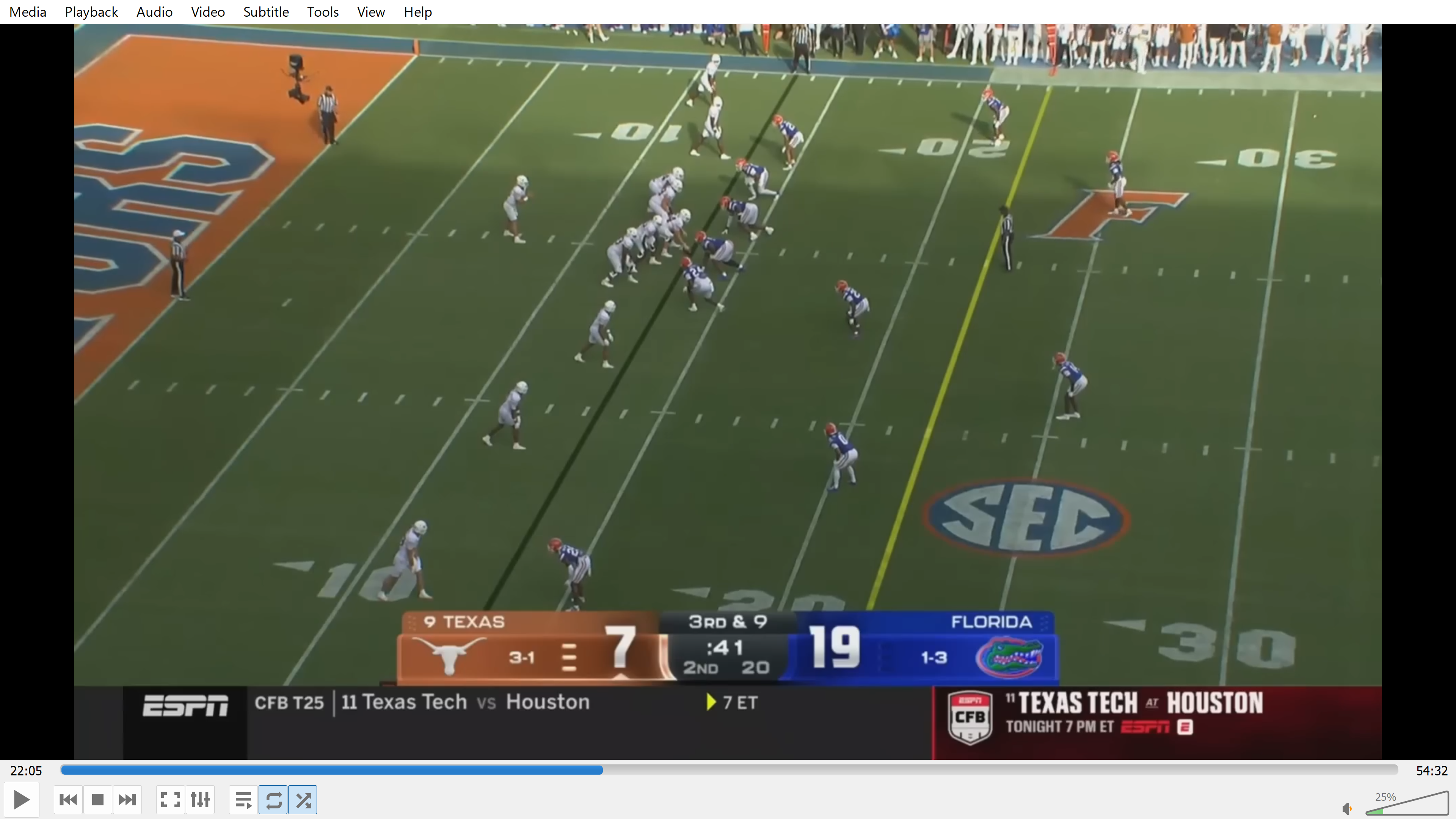1456x819 pixels.
Task: Click the 54:32 total time label
Action: point(1431,771)
